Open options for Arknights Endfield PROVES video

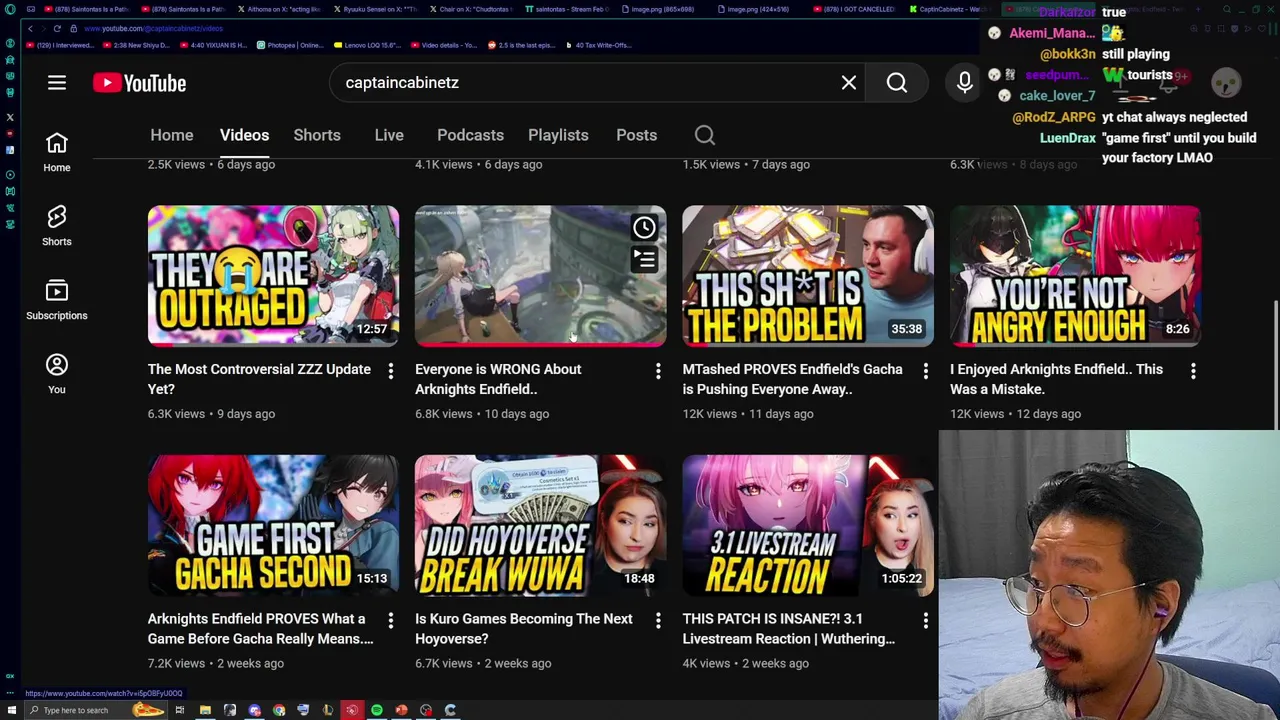click(x=391, y=621)
